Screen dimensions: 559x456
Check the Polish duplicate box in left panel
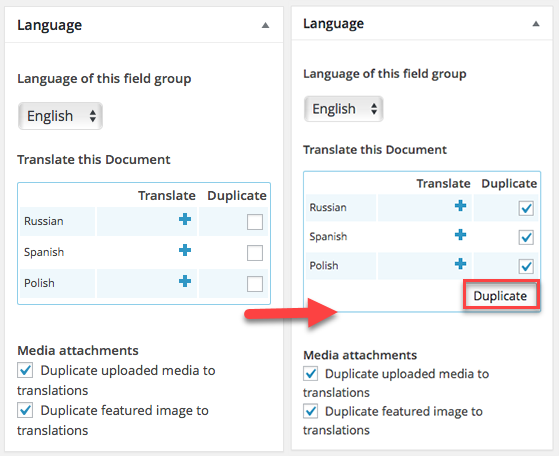tap(255, 284)
